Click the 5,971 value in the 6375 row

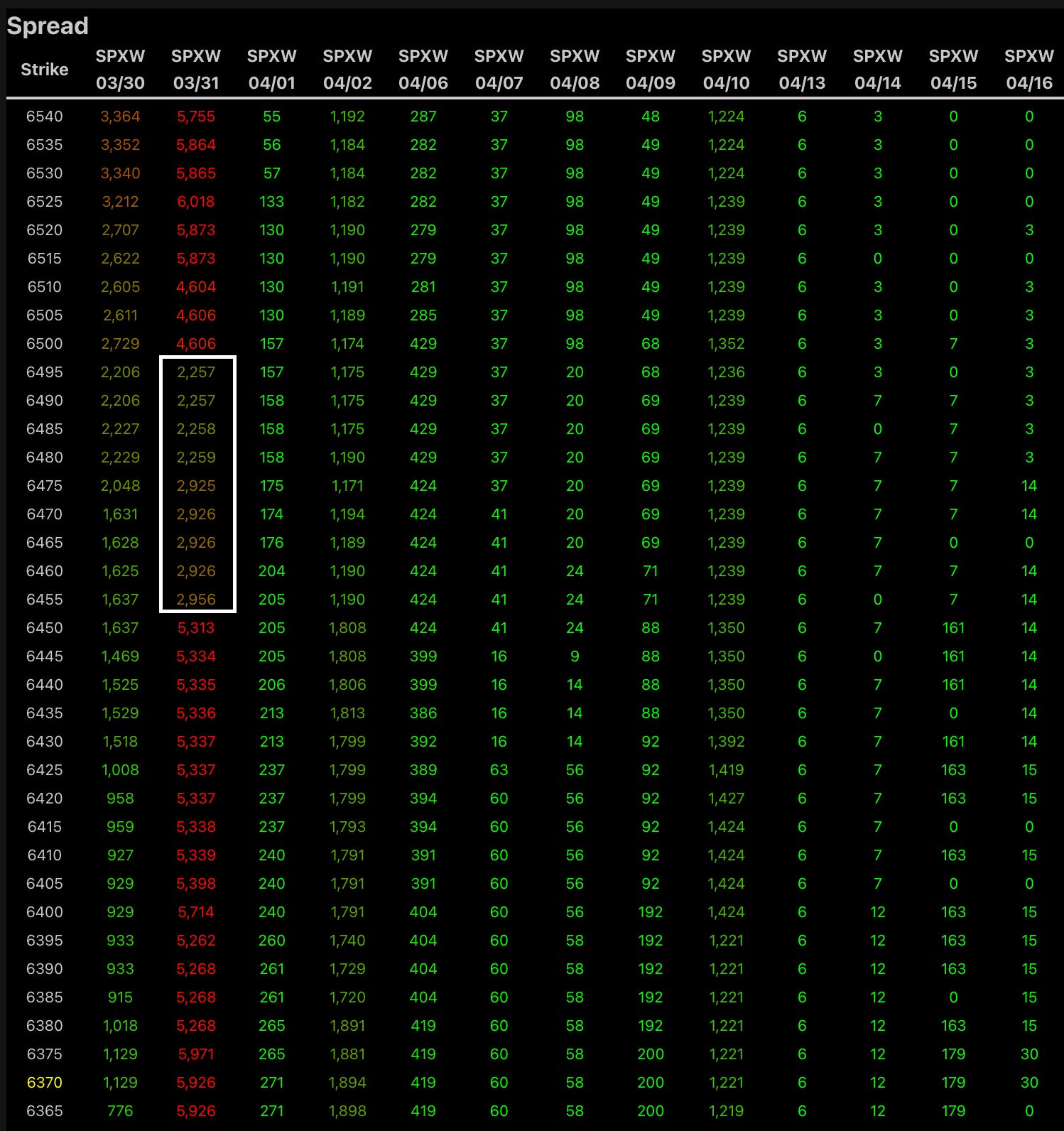point(196,1054)
